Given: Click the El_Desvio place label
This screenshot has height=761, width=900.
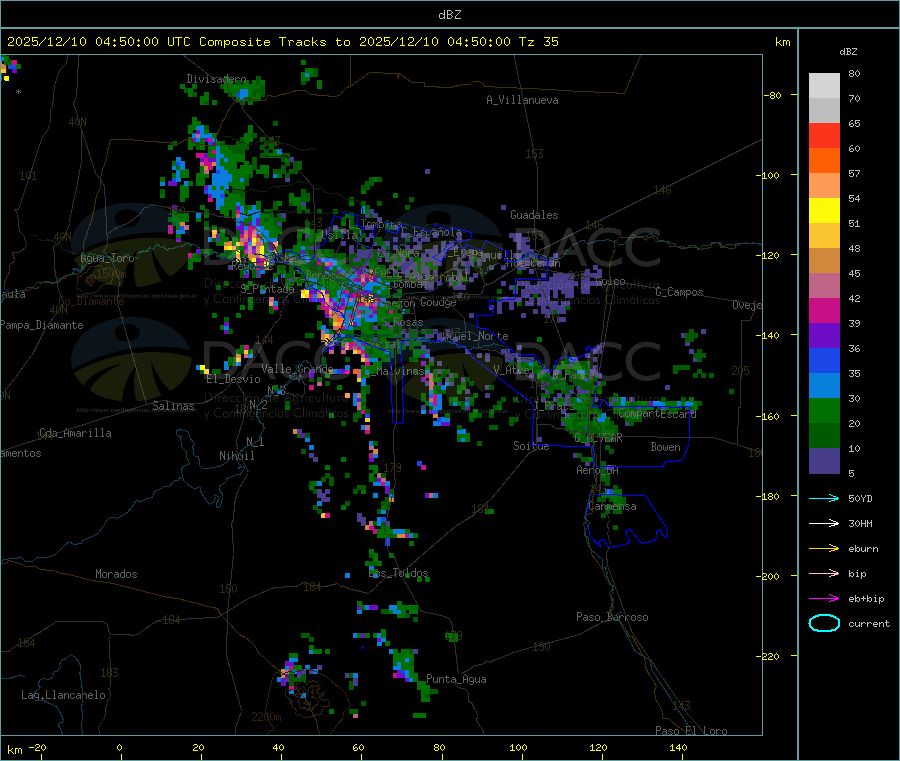Looking at the screenshot, I should (x=234, y=379).
